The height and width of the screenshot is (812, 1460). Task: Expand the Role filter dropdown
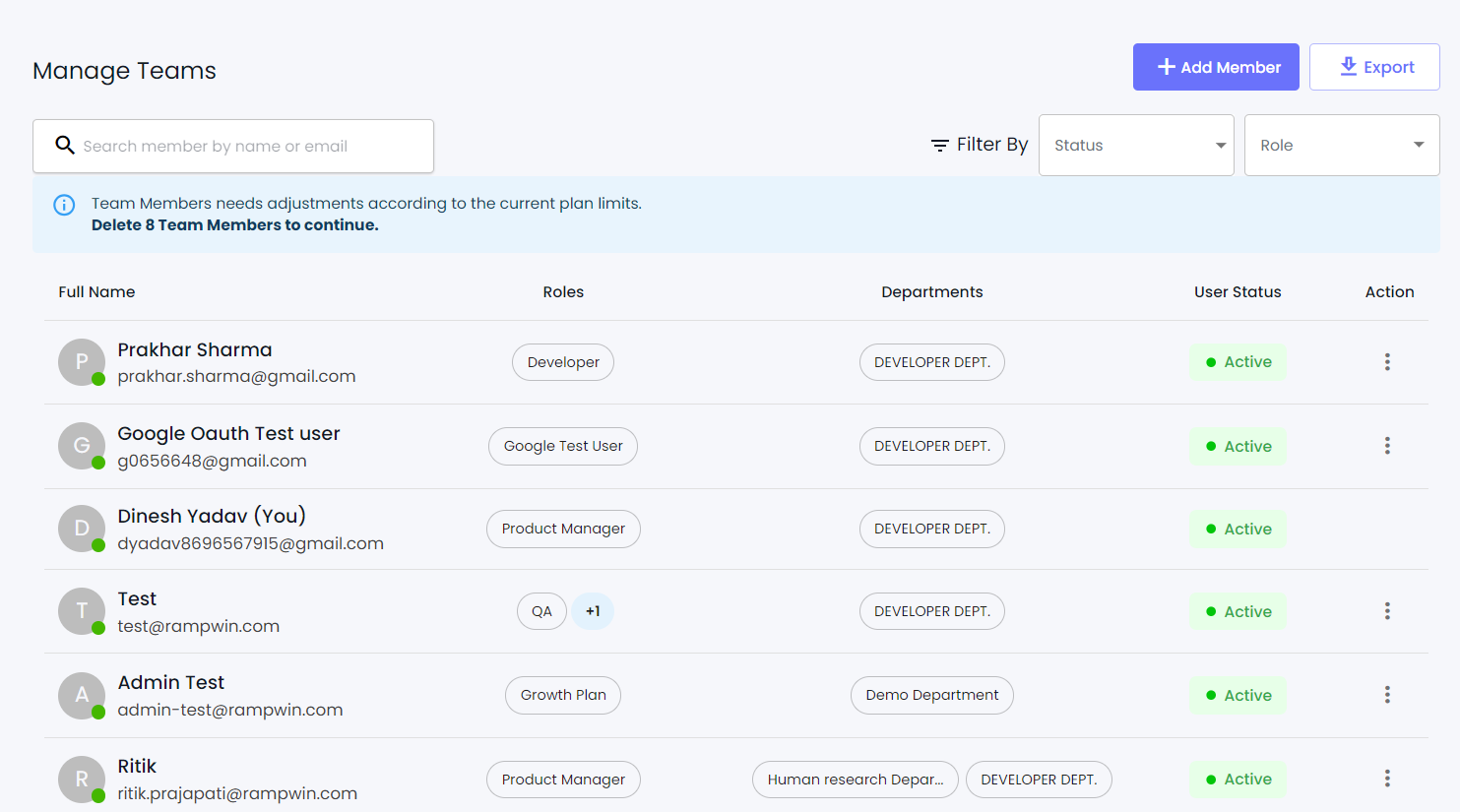1341,145
